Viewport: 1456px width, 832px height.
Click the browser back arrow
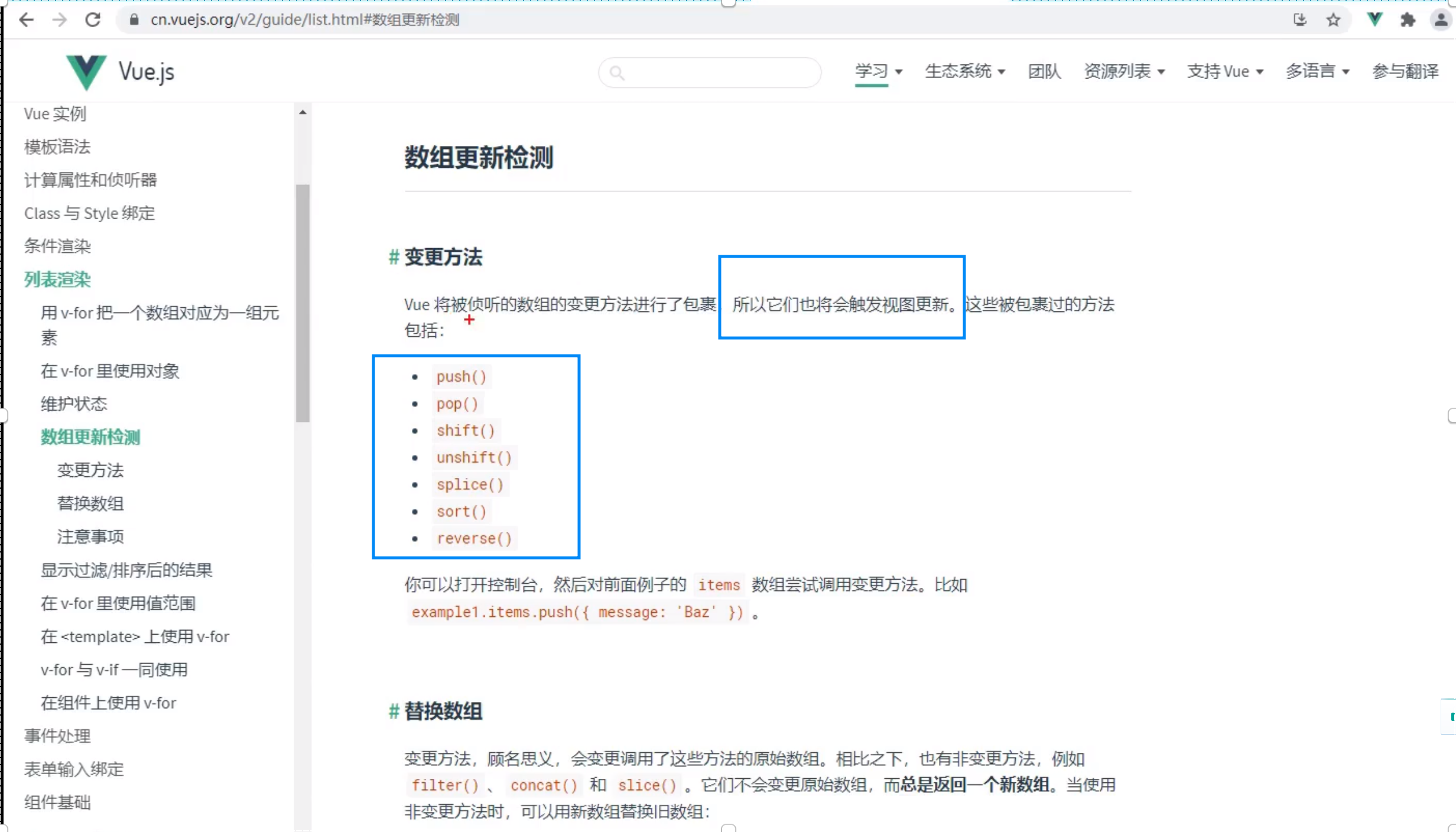(x=27, y=19)
